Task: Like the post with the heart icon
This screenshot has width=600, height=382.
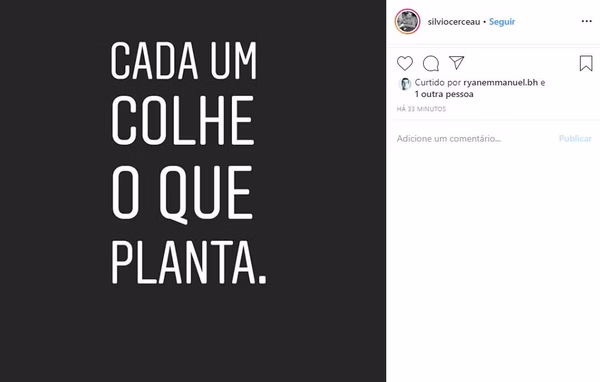Action: pyautogui.click(x=405, y=63)
